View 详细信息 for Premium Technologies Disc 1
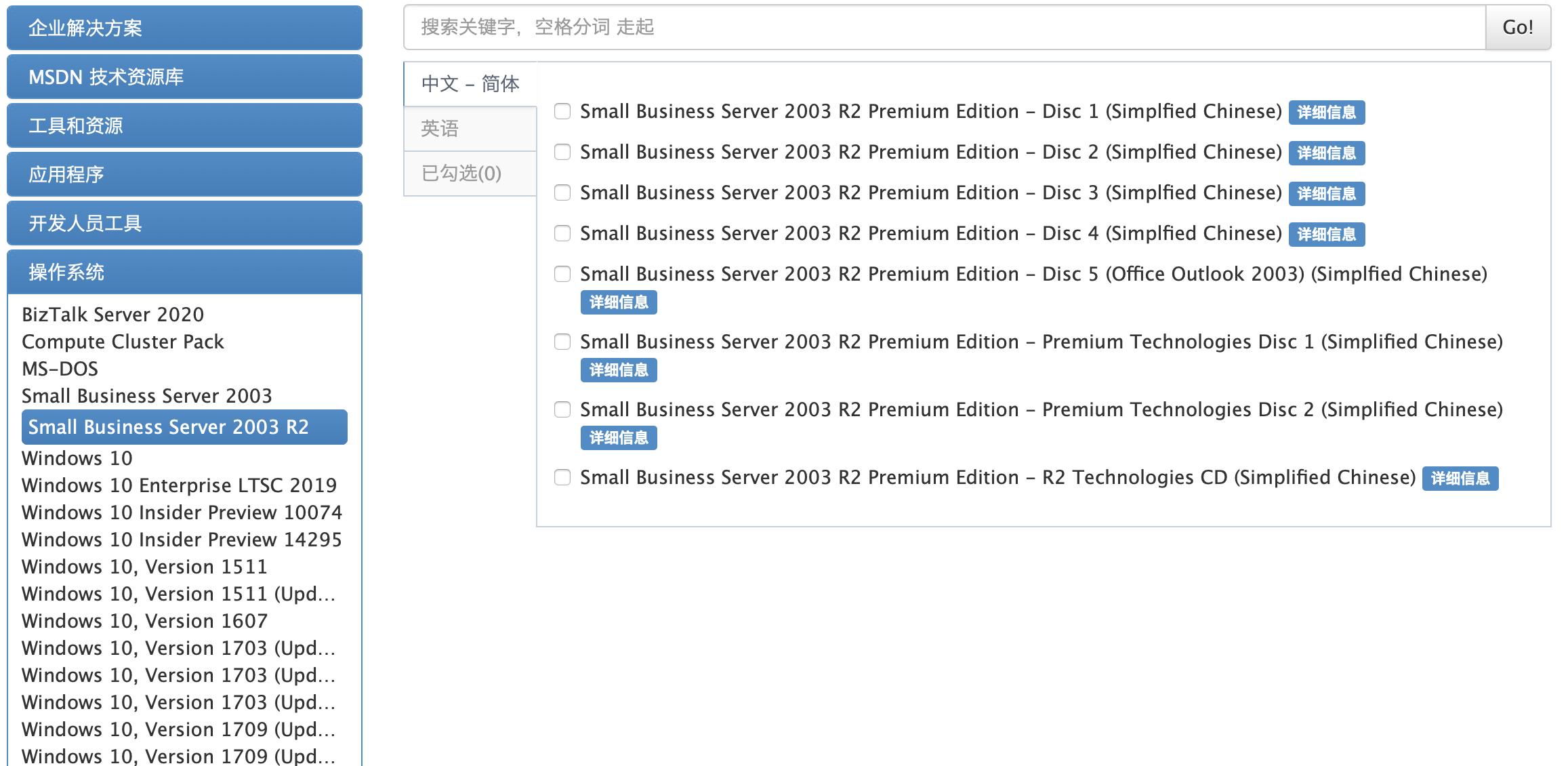Viewport: 1568px width, 766px height. [x=619, y=370]
